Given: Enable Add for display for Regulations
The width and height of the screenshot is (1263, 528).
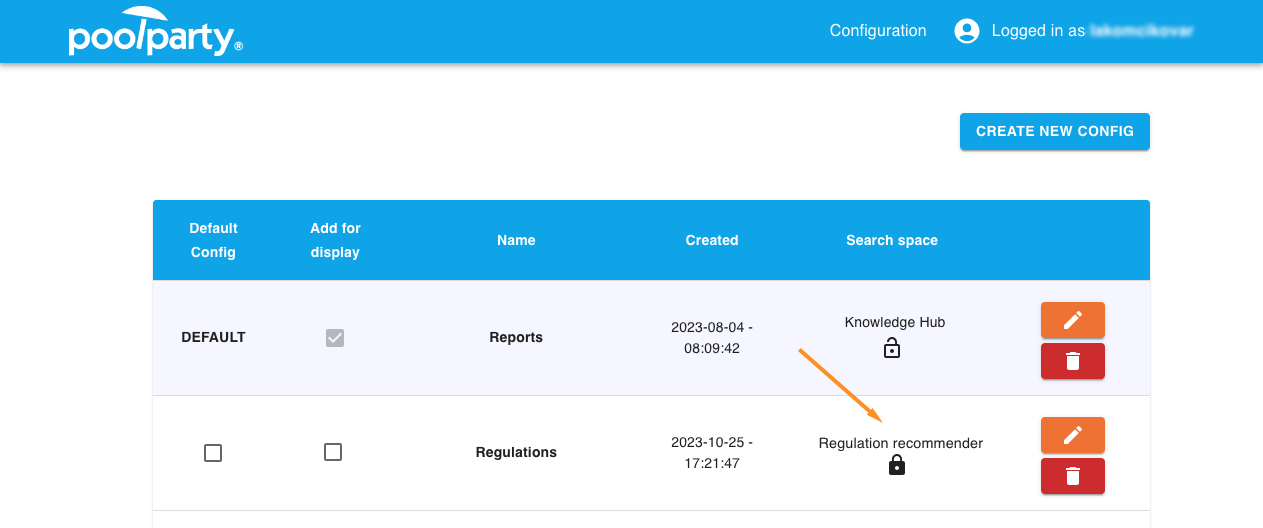Looking at the screenshot, I should [333, 452].
